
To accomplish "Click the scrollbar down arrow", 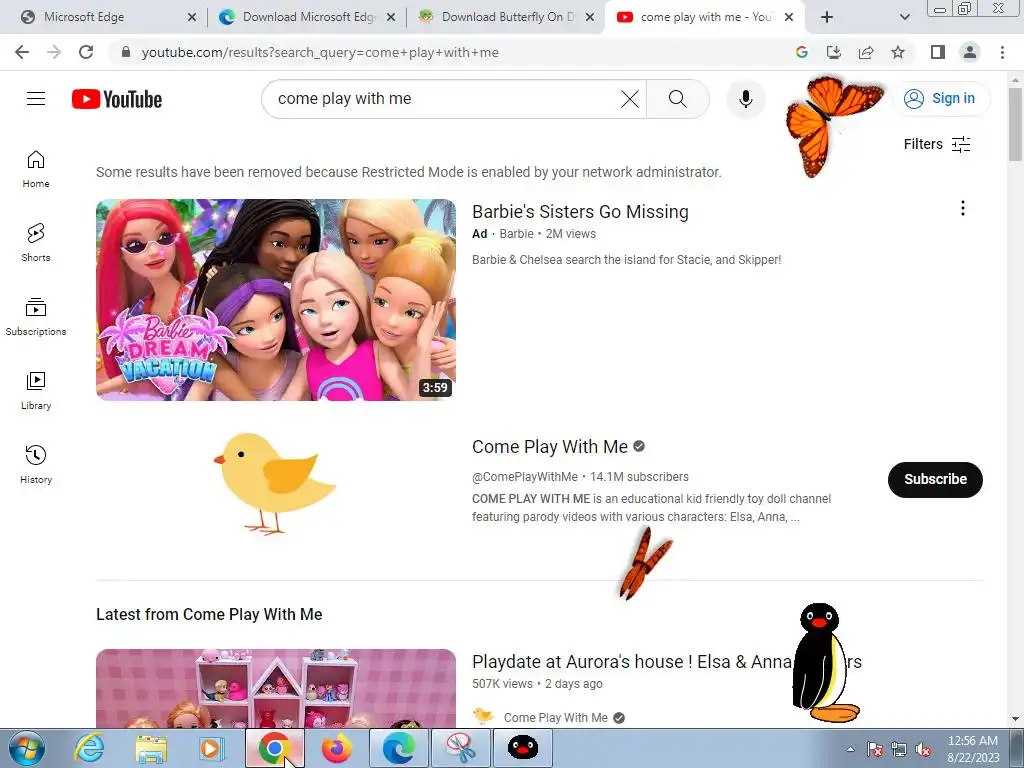I will (x=1015, y=720).
